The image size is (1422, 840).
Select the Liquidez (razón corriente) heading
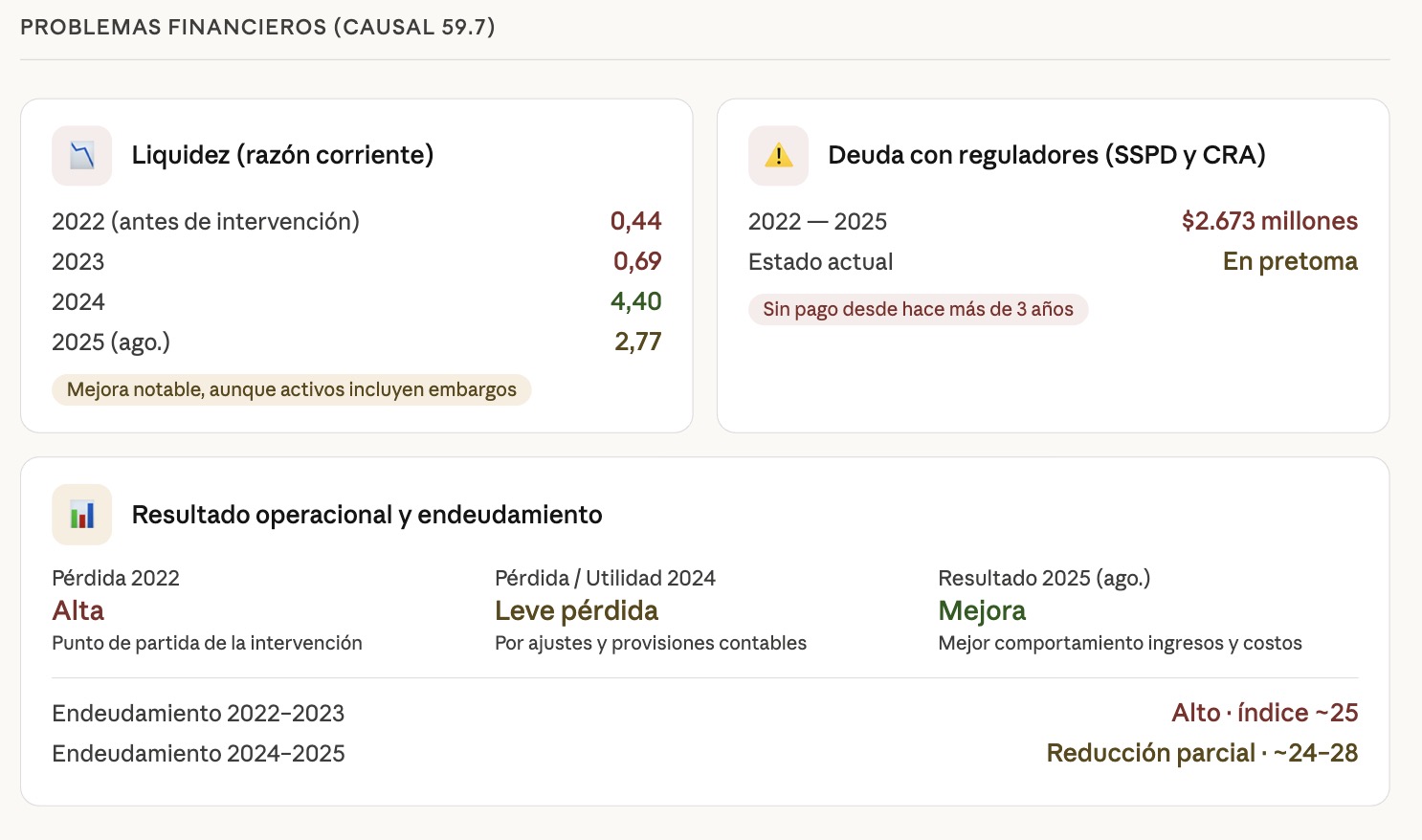click(x=282, y=155)
